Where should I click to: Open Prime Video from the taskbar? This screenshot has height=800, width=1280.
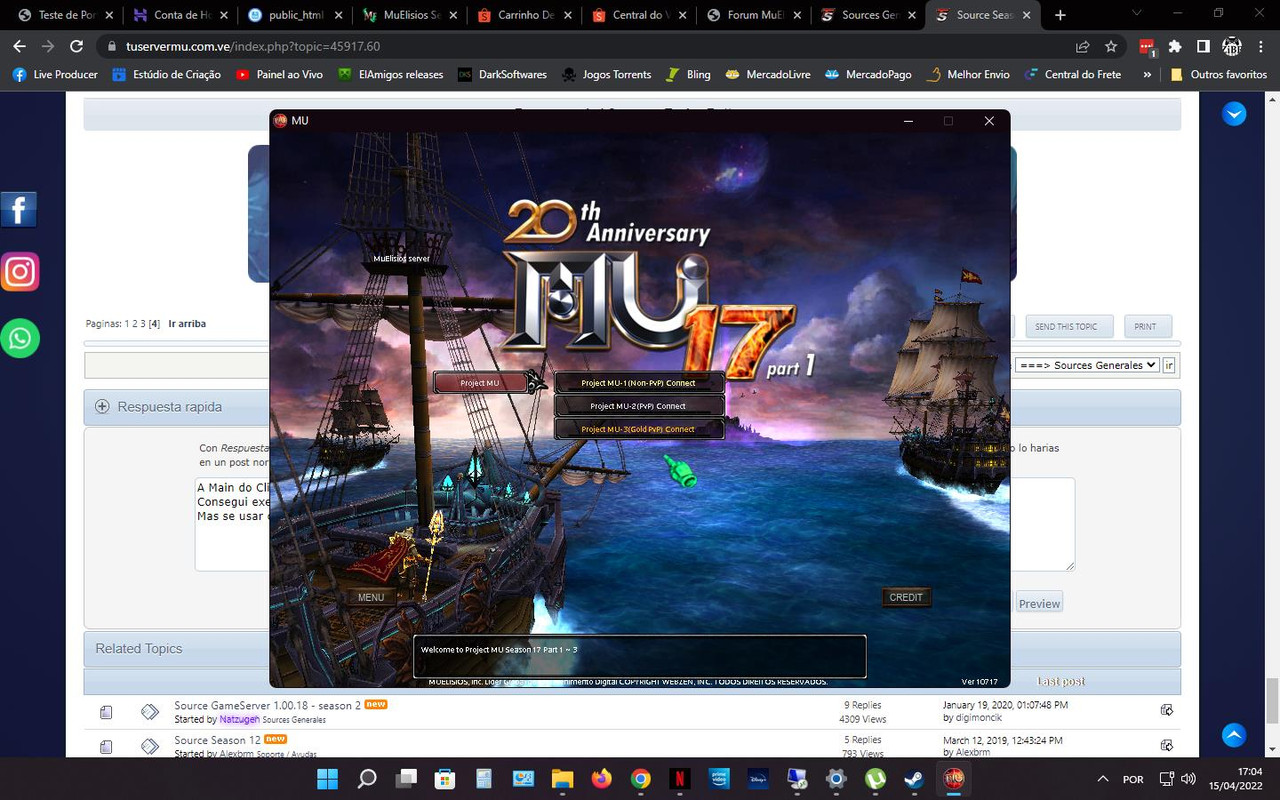(719, 778)
